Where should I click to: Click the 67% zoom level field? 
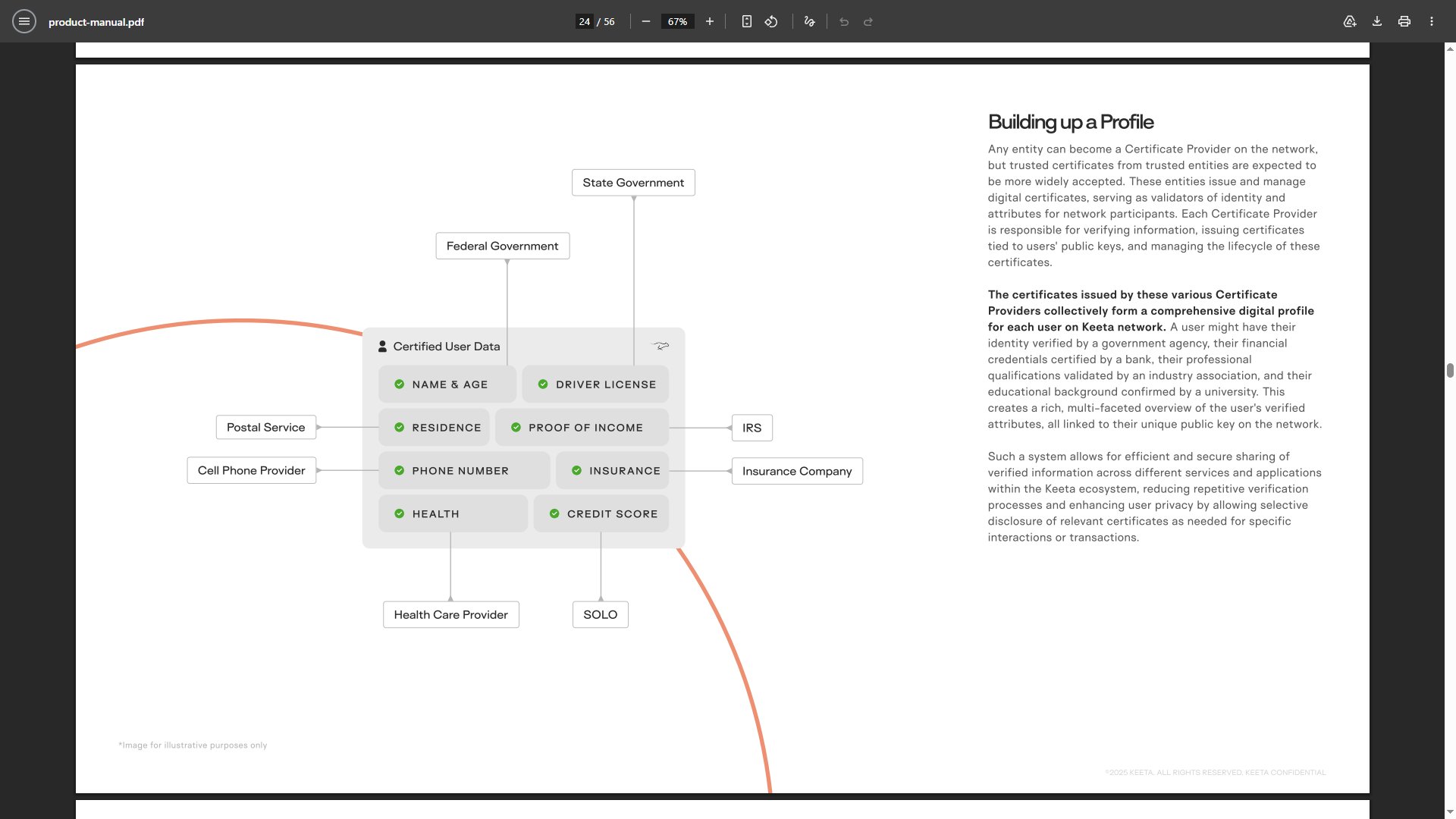click(x=677, y=21)
